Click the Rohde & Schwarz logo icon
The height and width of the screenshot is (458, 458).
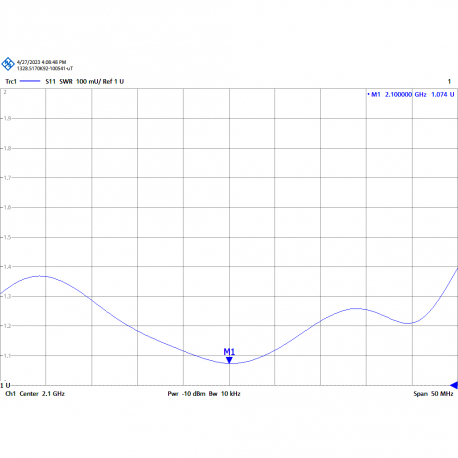tap(8, 64)
